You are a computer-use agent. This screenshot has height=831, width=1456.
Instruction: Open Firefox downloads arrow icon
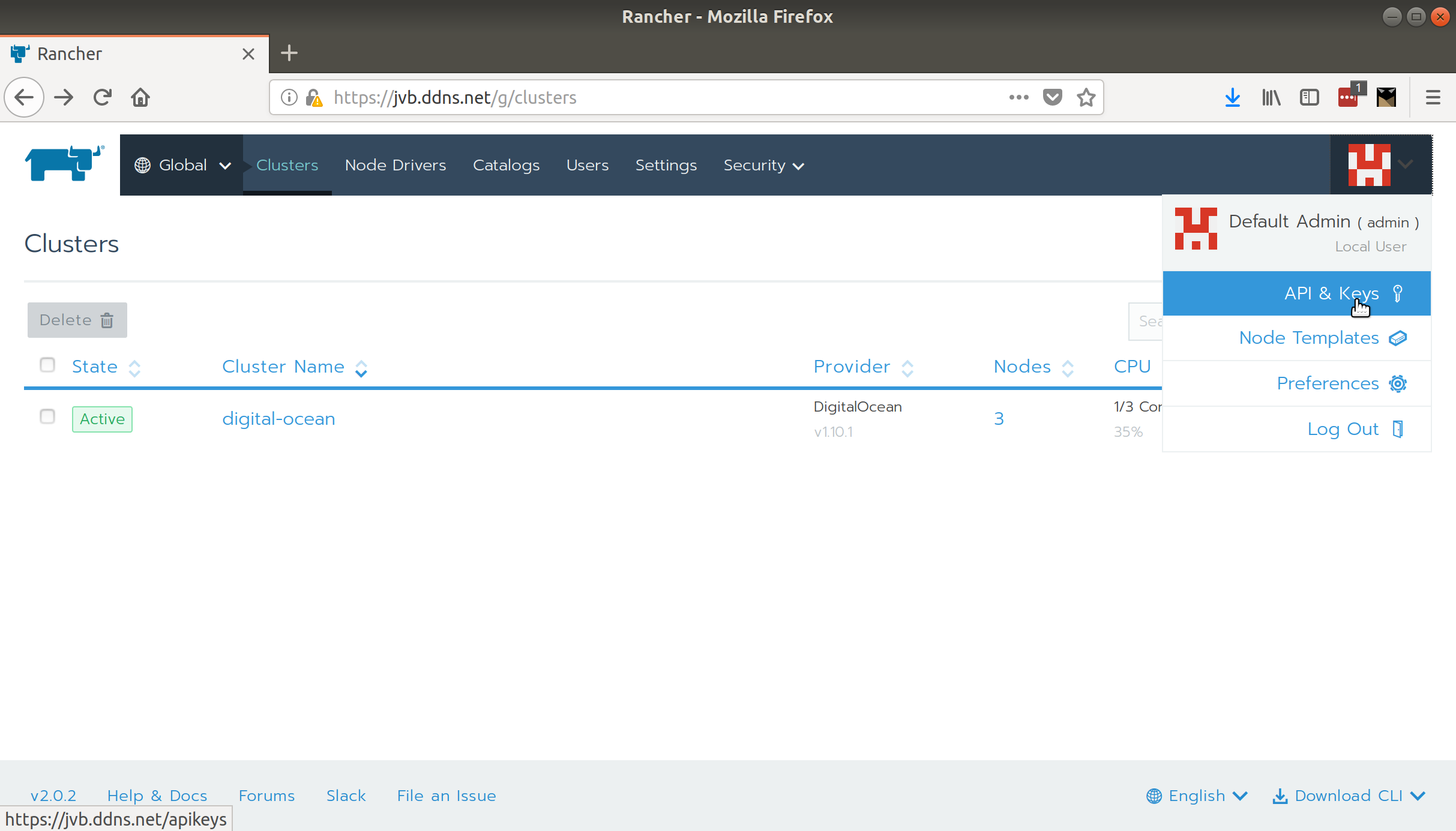[1232, 97]
